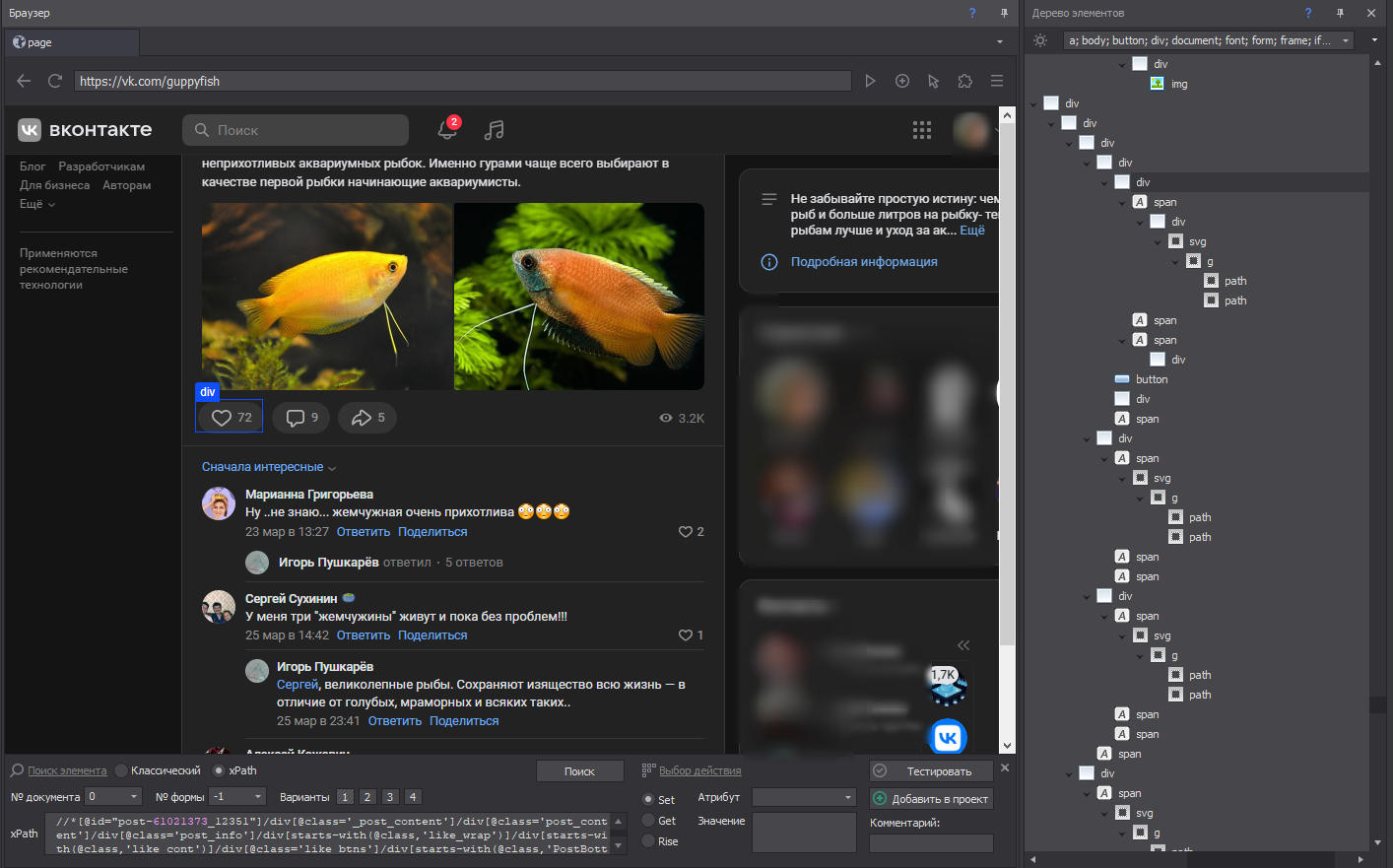Click the double-chevron collapse icon above the 1.7K badge

[x=963, y=645]
